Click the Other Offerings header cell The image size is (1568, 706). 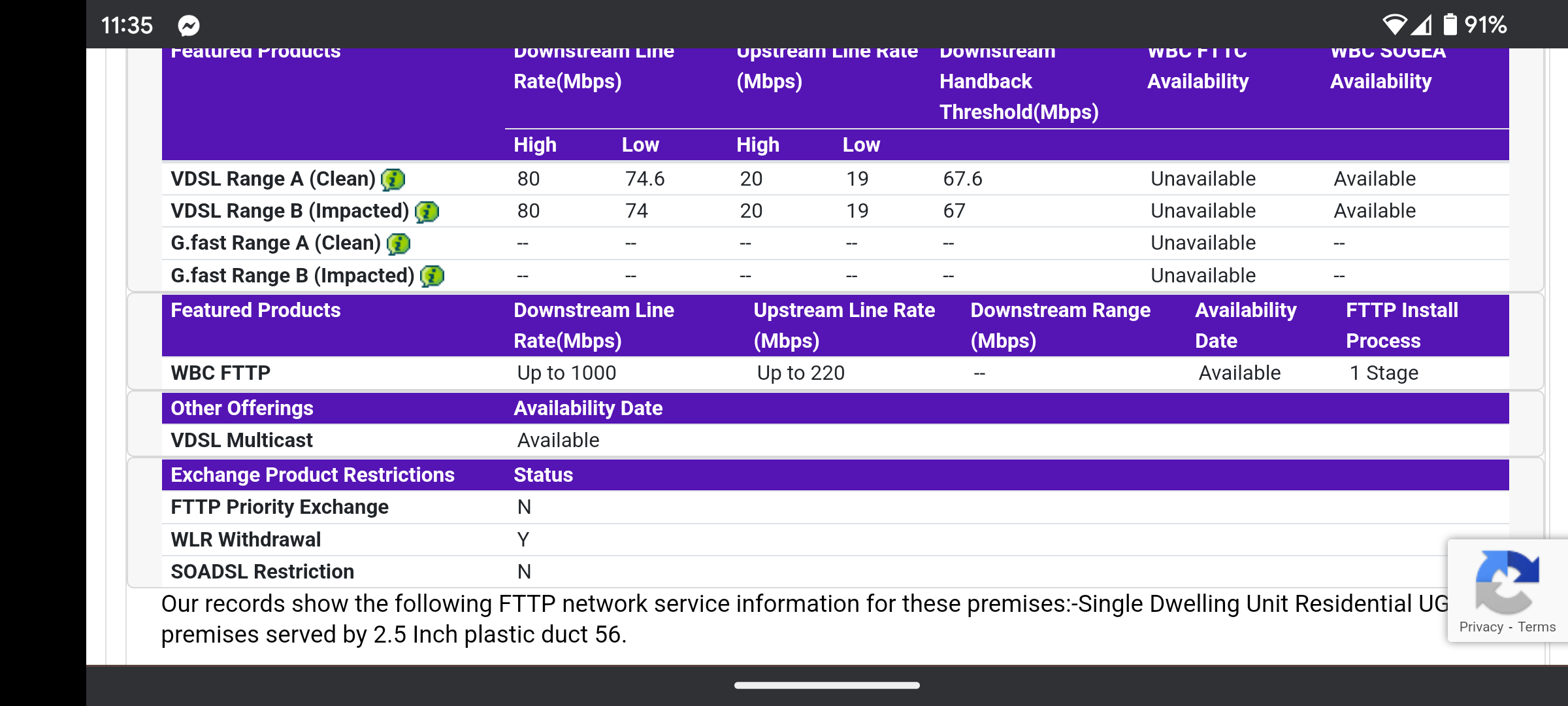(x=242, y=409)
